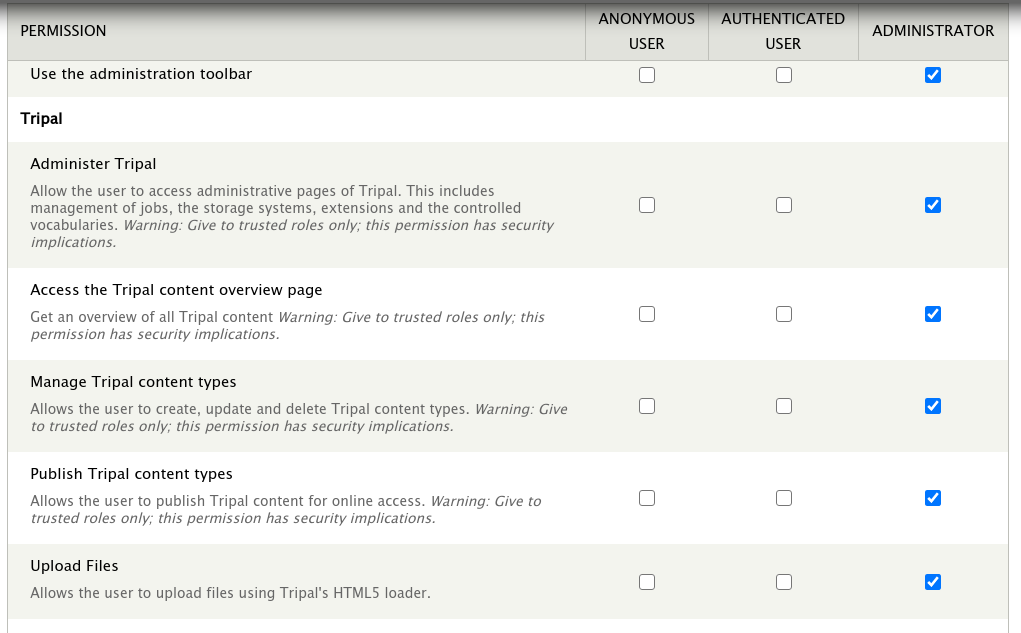Image resolution: width=1021 pixels, height=633 pixels.
Task: Click the ADMINISTRATOR column header
Action: click(933, 31)
